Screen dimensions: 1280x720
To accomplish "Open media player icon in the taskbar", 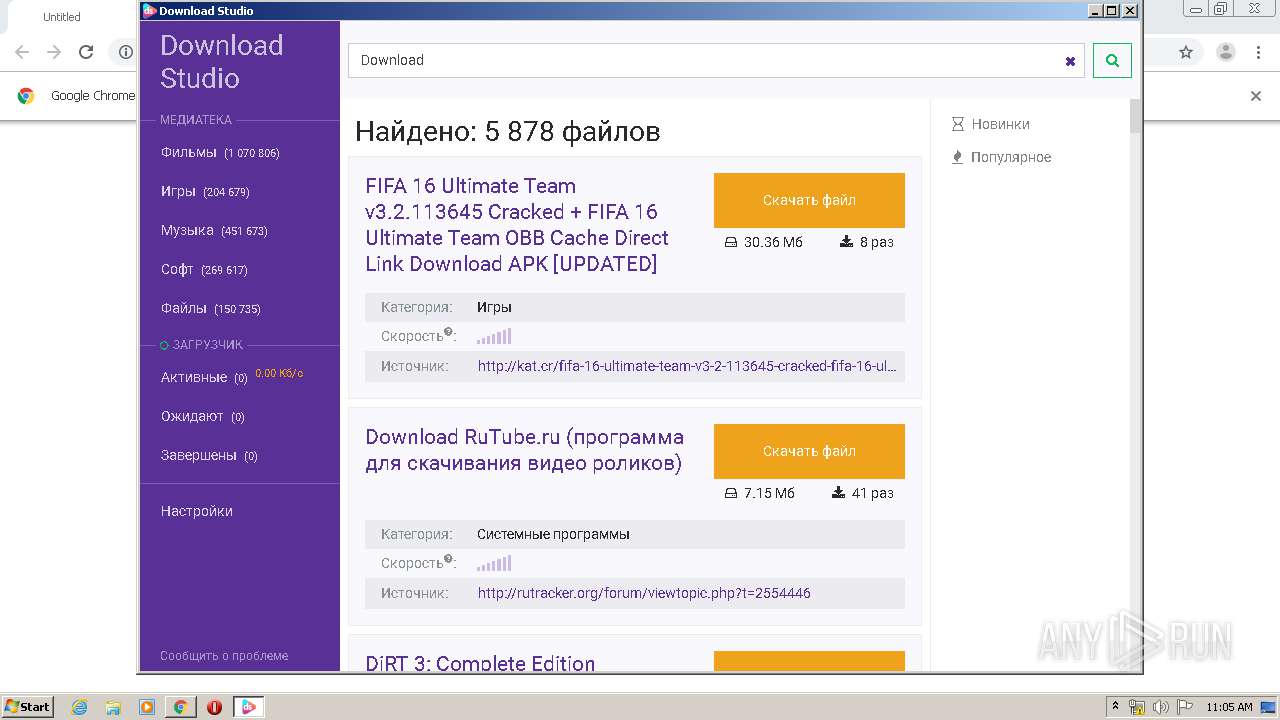I will pos(147,707).
